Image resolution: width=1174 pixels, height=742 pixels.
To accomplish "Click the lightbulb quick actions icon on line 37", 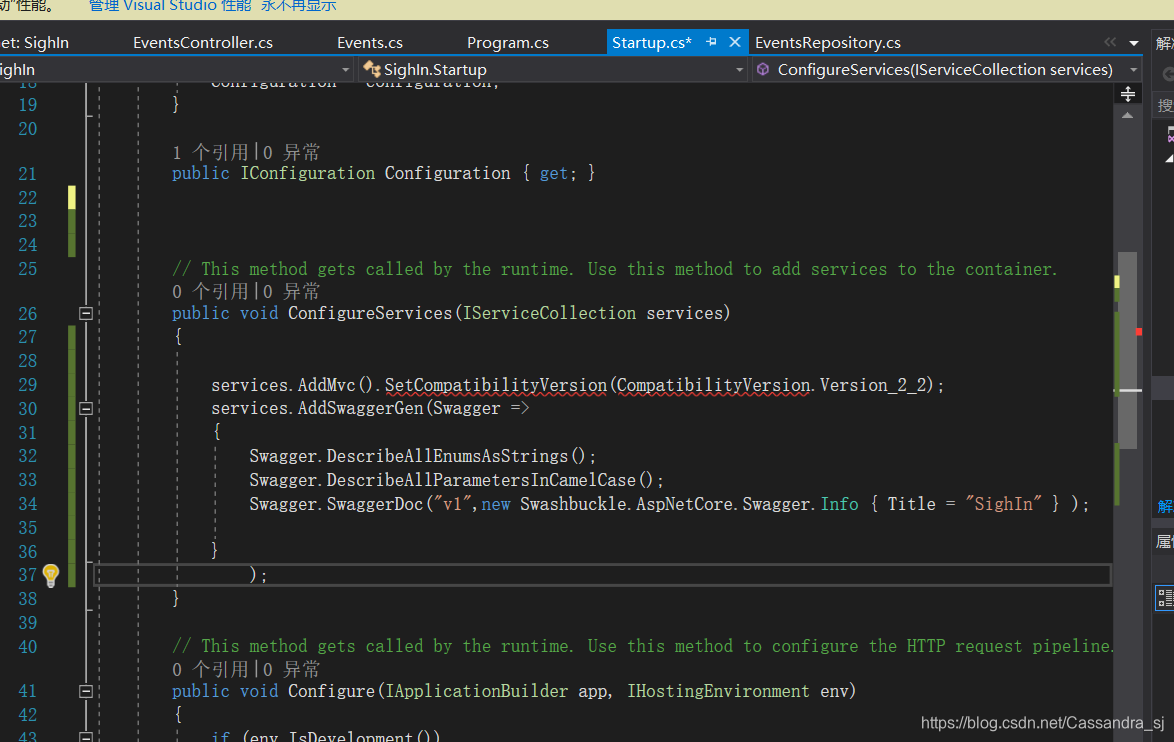I will [51, 575].
